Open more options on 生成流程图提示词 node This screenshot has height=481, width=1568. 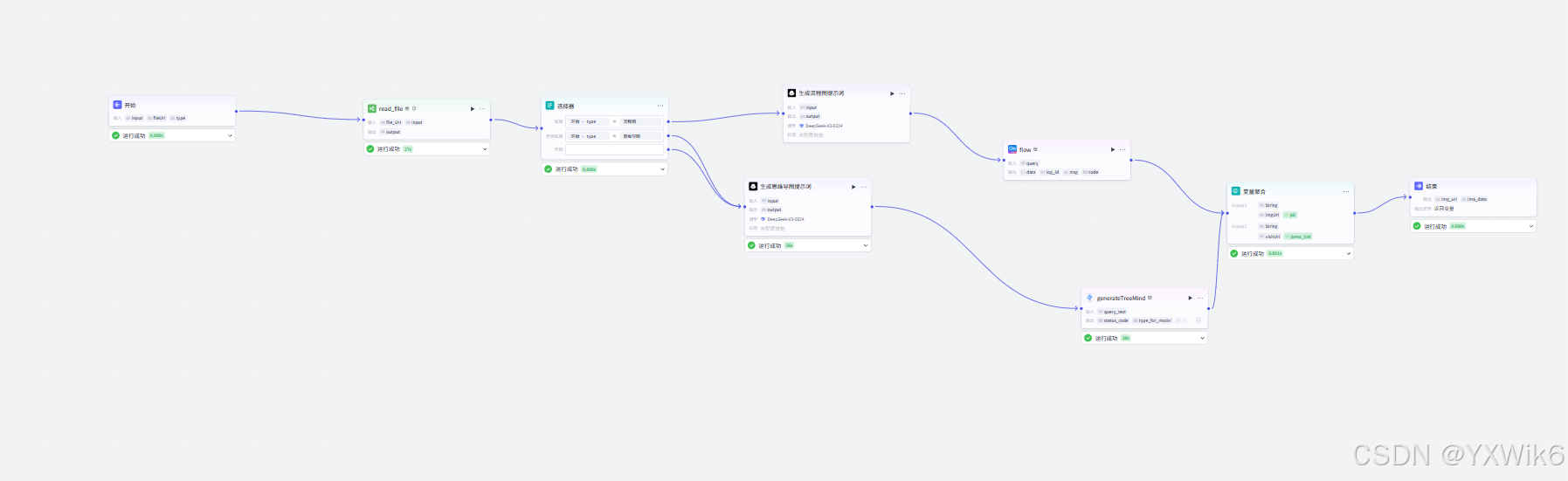(x=902, y=93)
